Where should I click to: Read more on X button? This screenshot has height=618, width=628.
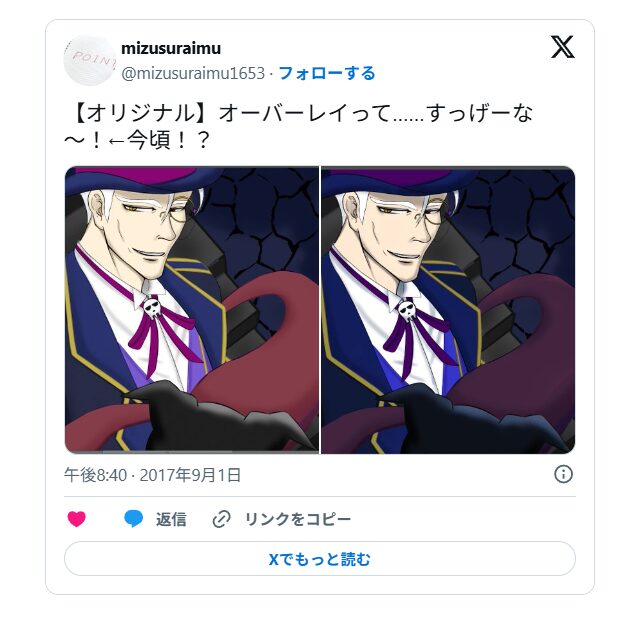coord(320,559)
